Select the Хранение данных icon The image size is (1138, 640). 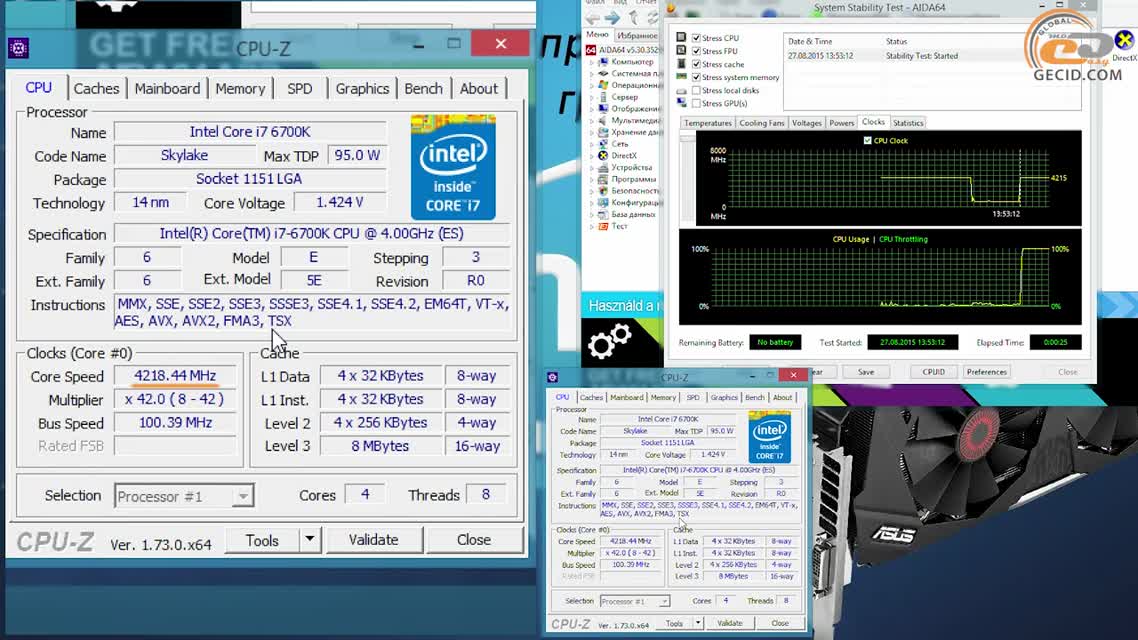pos(602,132)
